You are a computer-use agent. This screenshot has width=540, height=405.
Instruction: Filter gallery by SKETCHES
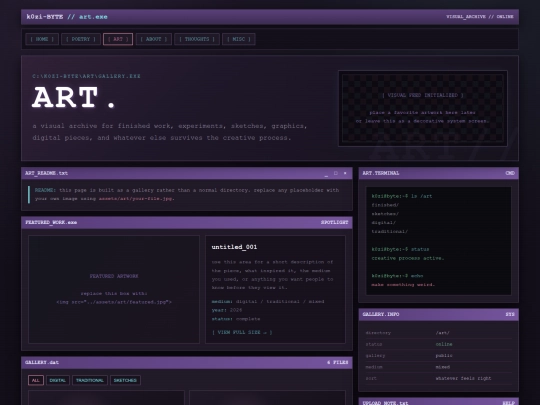pyautogui.click(x=125, y=380)
